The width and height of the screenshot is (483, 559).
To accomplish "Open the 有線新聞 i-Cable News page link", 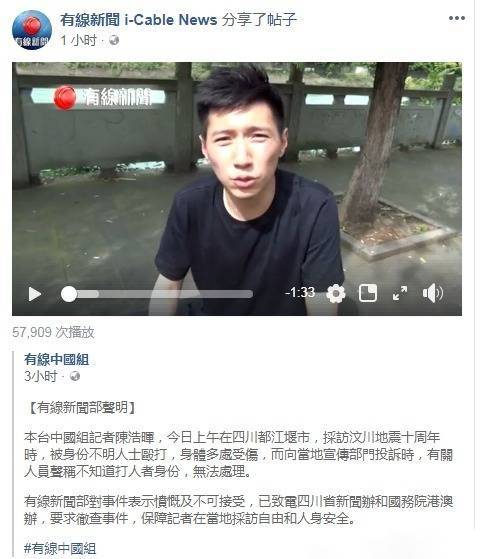I will tap(138, 20).
